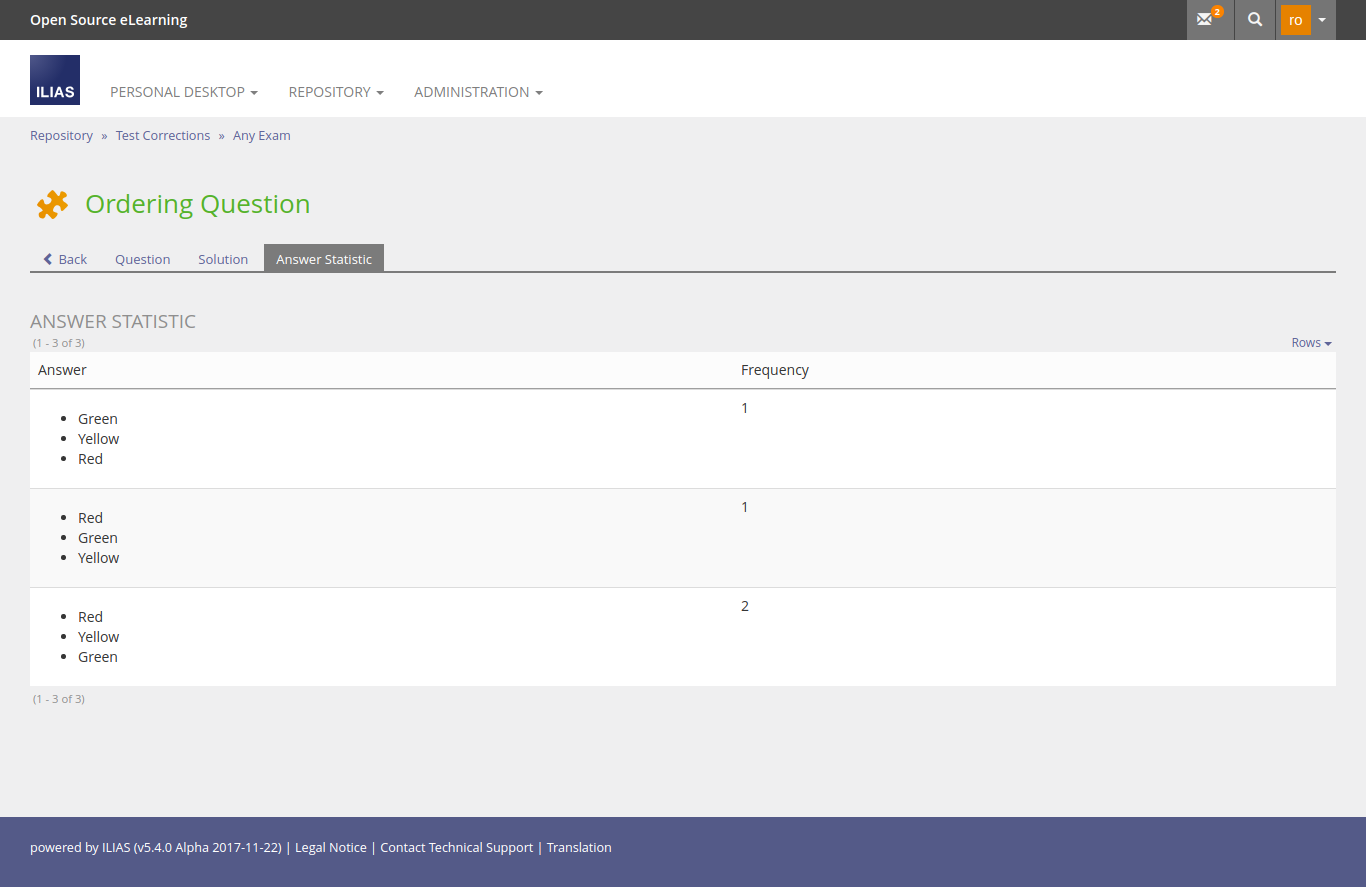
Task: Select the Answer Statistic tab
Action: tap(324, 259)
